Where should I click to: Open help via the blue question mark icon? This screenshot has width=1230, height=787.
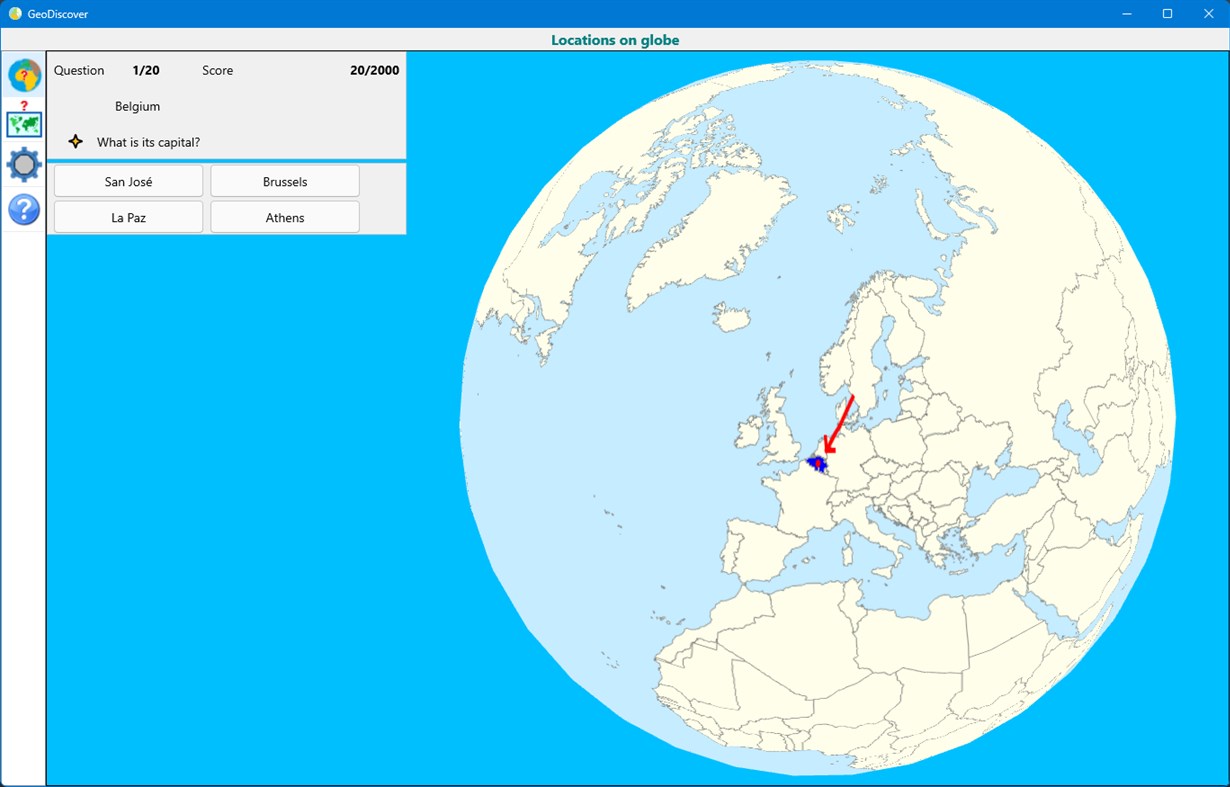[x=23, y=209]
